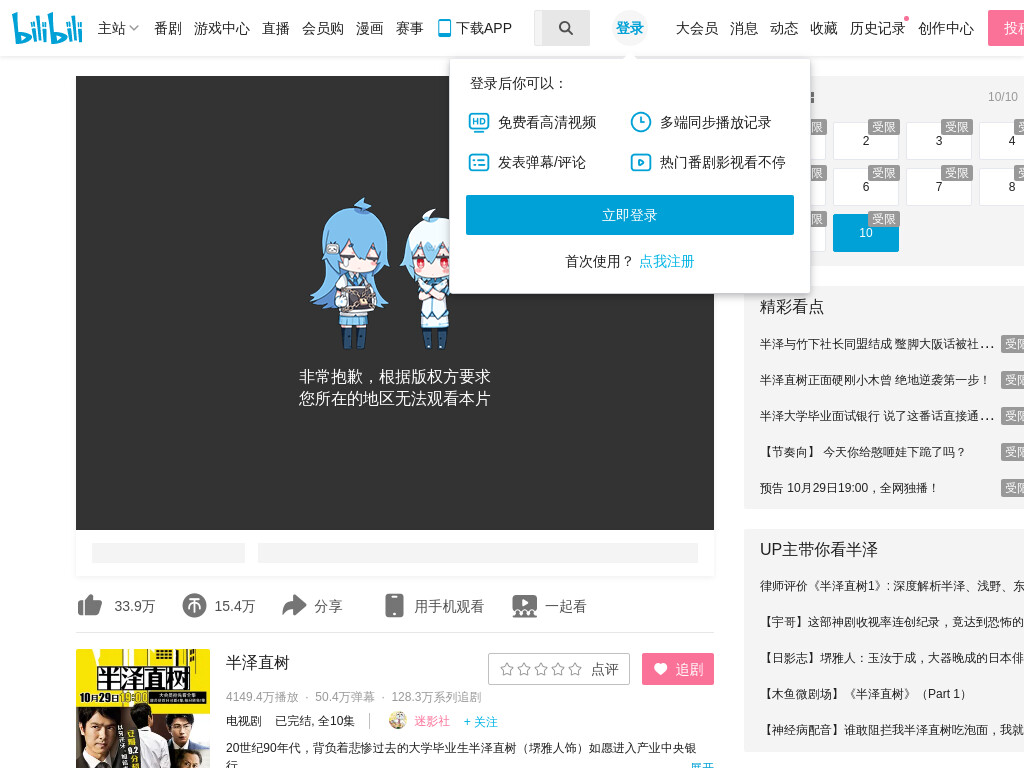This screenshot has width=1024, height=768.
Task: Go to 游戏中心
Action: [x=221, y=28]
